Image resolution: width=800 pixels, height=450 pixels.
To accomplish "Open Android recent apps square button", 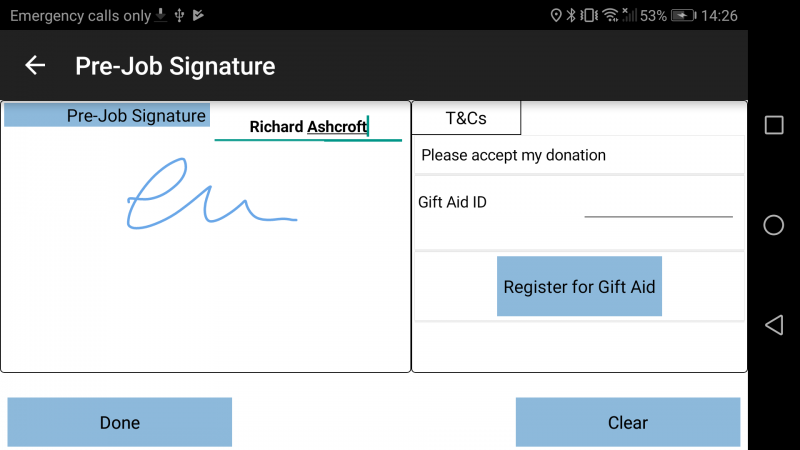I will (x=773, y=125).
